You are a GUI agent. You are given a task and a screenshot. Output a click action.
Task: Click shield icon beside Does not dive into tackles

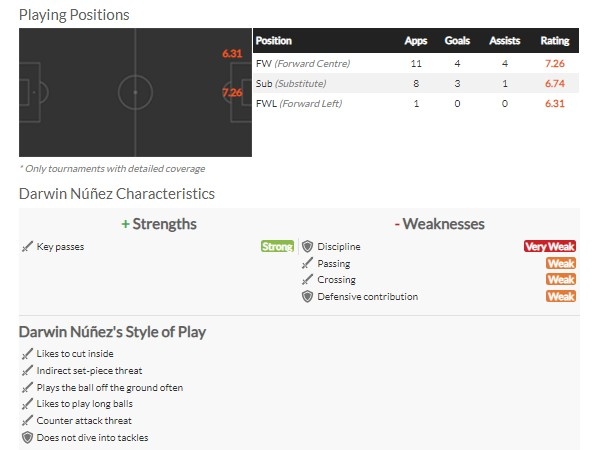[x=27, y=437]
